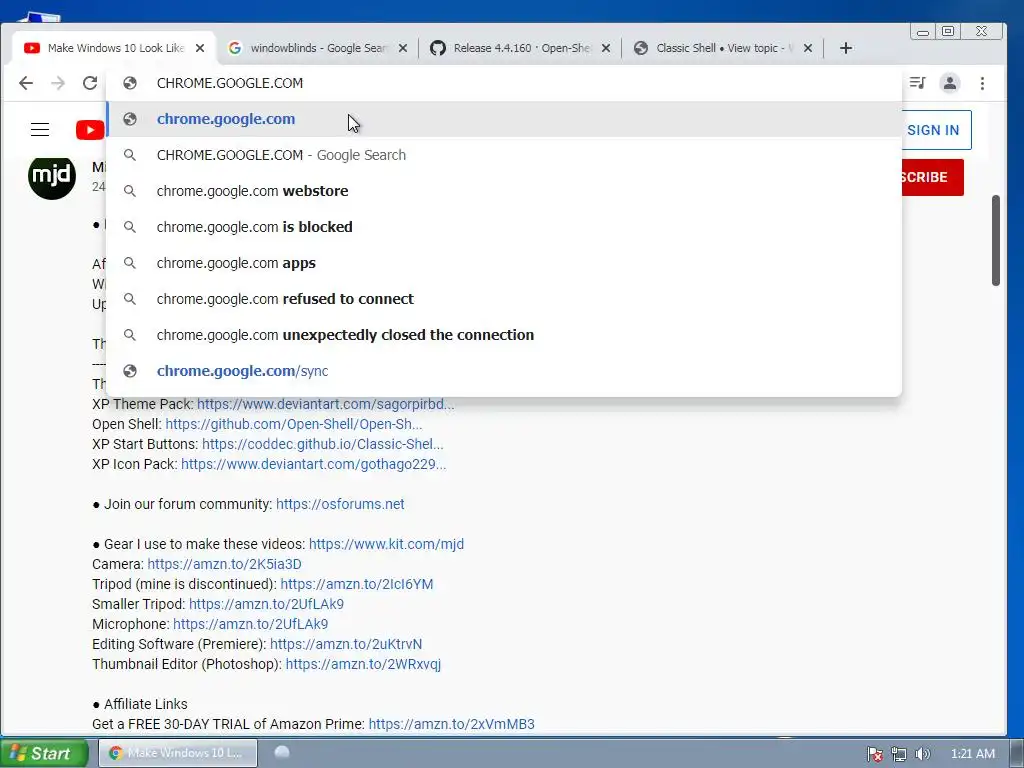1024x768 pixels.
Task: Click the address bar containing CHROME.GOOGLE.COM
Action: tap(503, 83)
